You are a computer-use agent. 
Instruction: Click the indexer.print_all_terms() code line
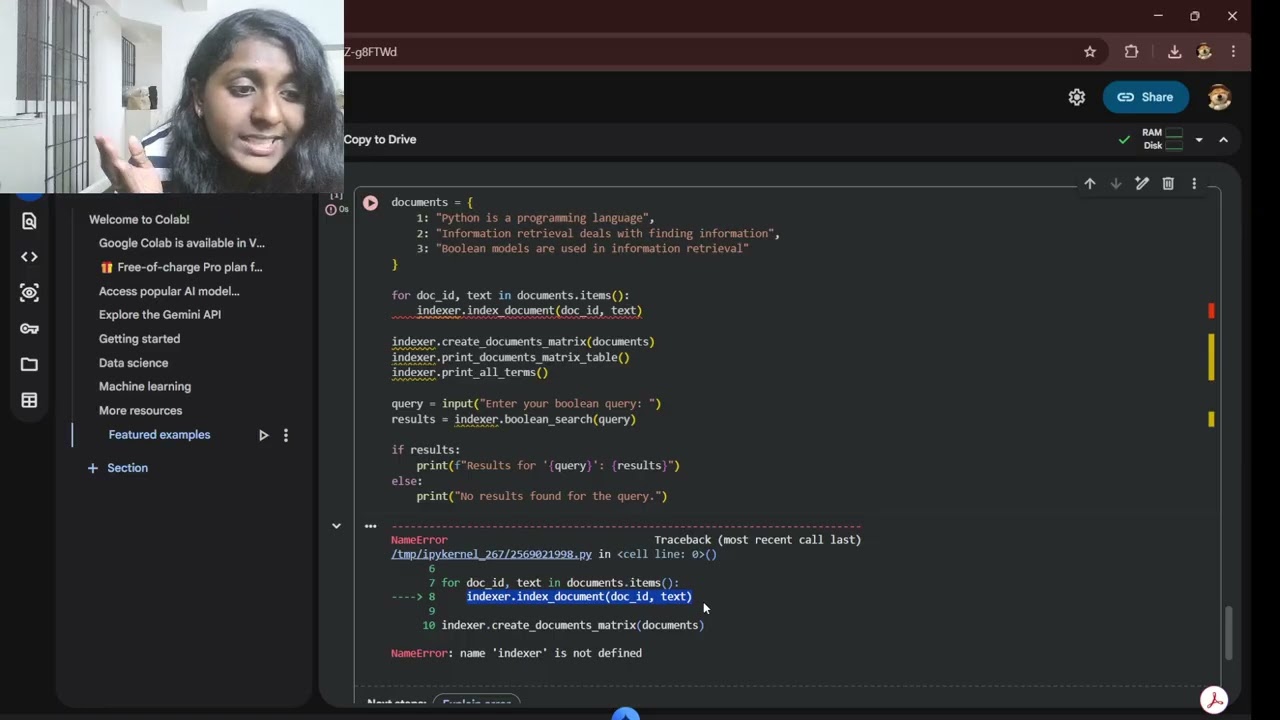pos(469,373)
